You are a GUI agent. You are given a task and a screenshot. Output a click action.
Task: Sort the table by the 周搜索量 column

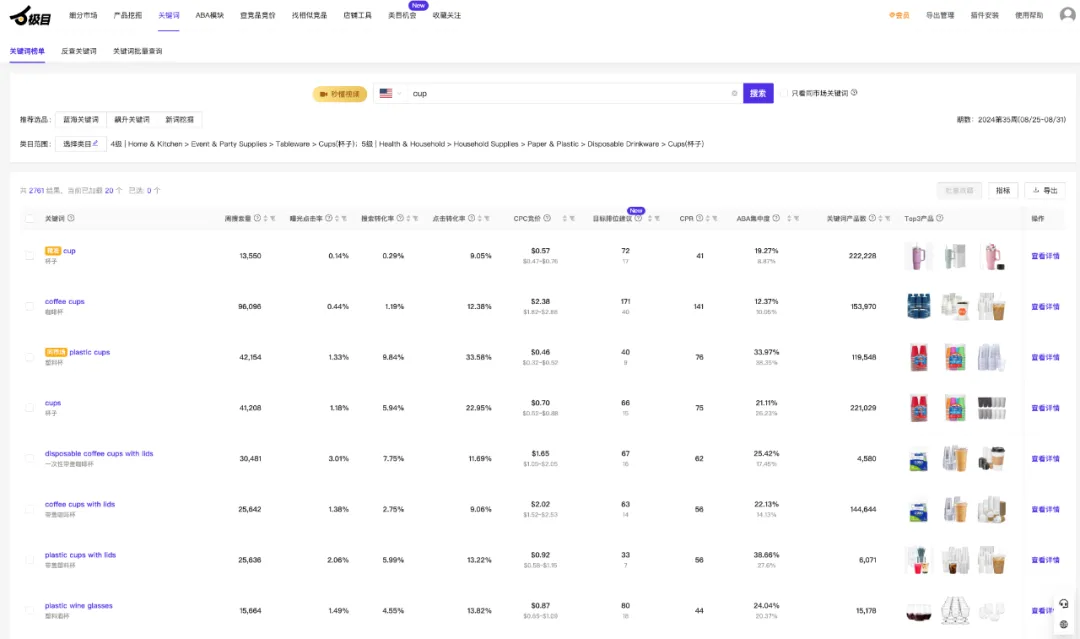(x=265, y=218)
